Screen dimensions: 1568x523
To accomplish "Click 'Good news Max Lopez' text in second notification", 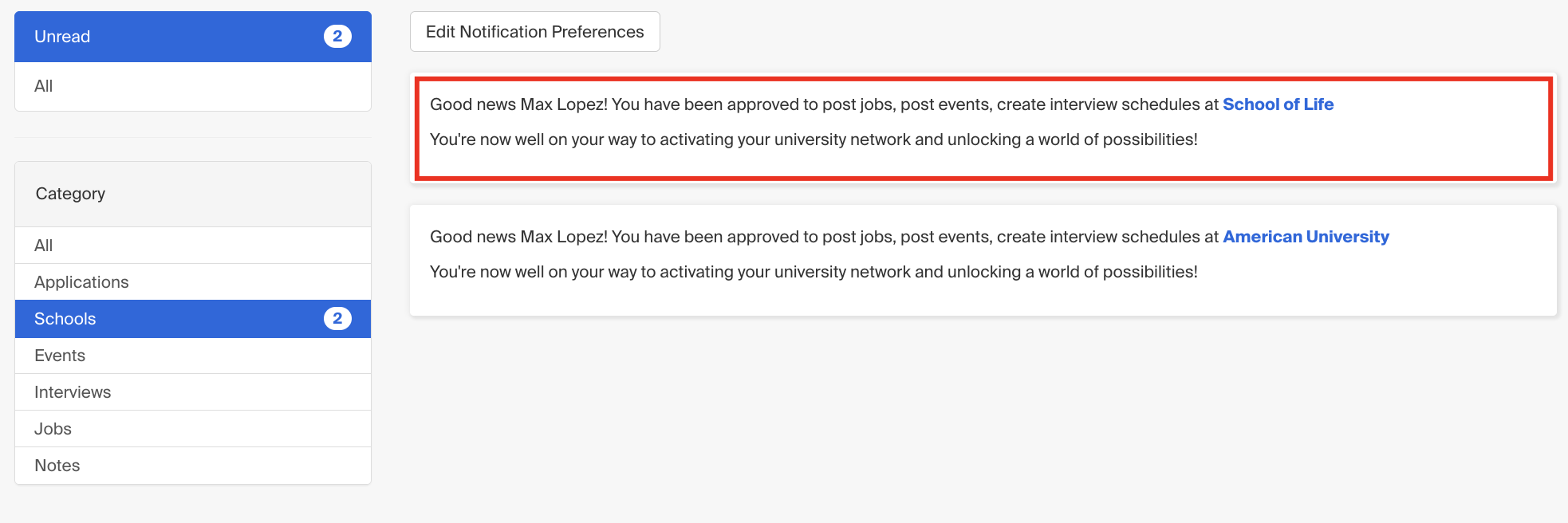I will pos(518,237).
